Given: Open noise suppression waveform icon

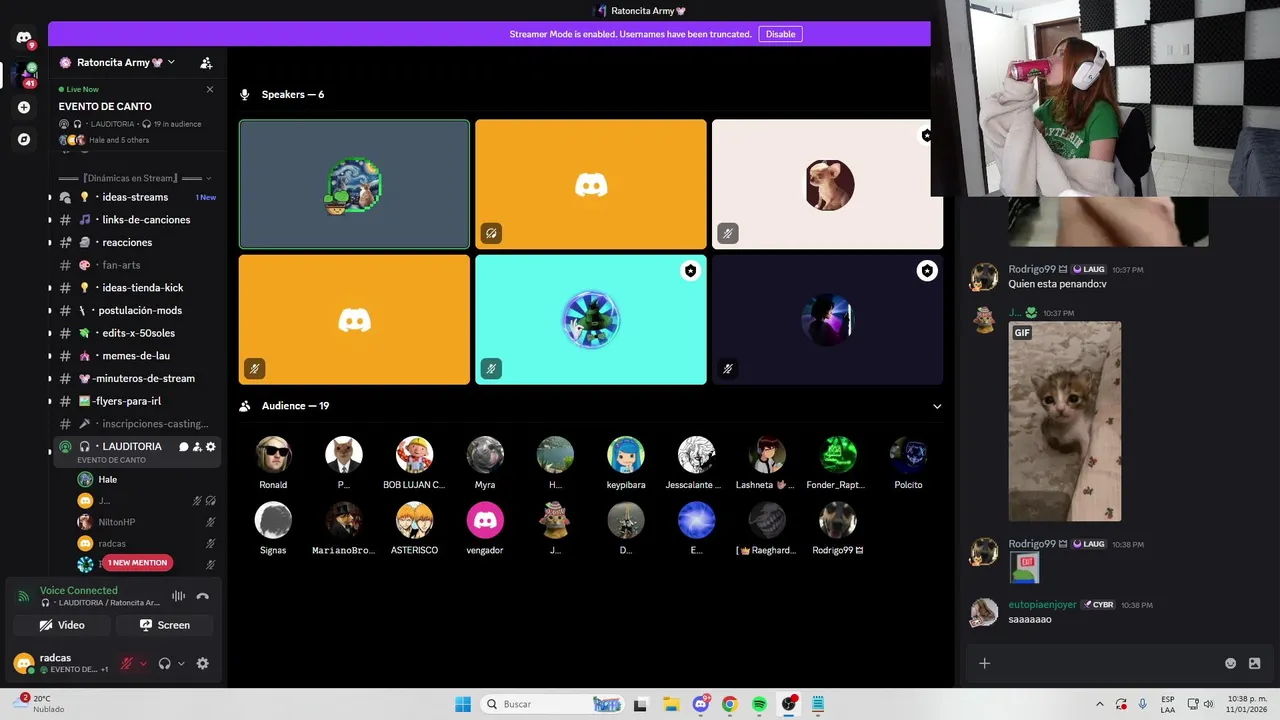Looking at the screenshot, I should click(178, 596).
